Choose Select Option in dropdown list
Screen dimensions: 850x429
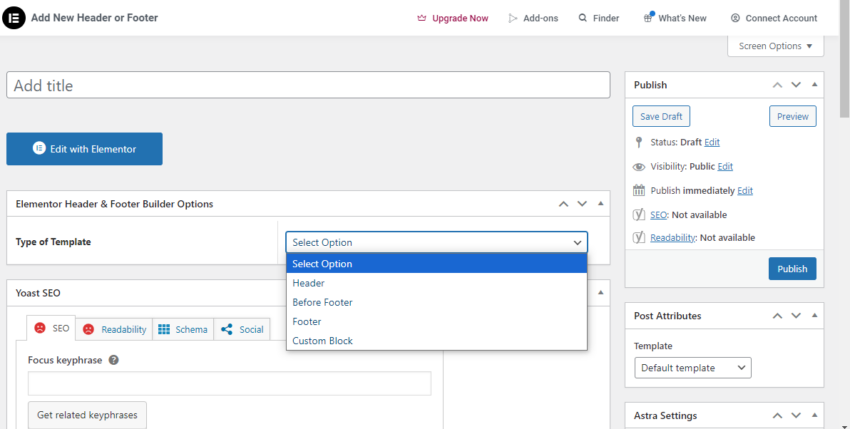[436, 264]
